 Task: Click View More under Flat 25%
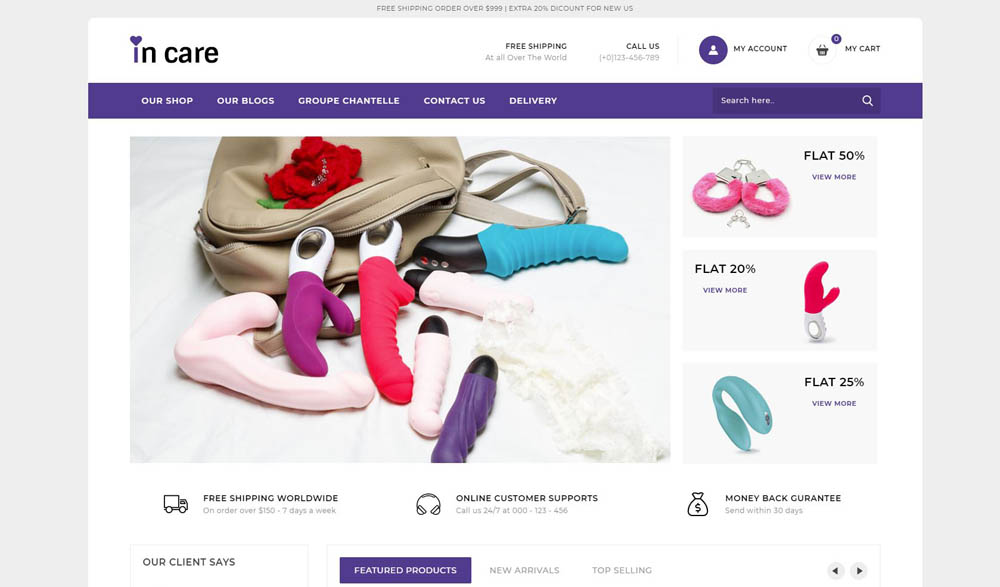834,404
